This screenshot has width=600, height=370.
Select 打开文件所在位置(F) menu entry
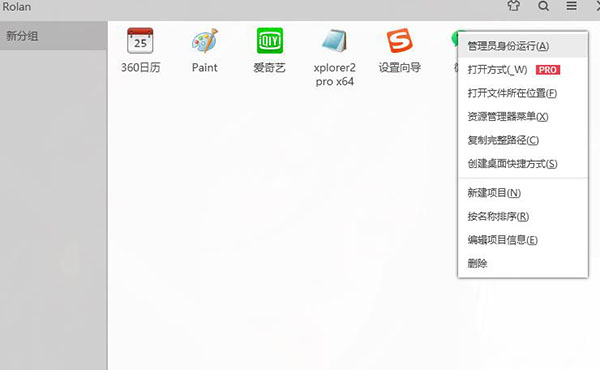[523, 93]
